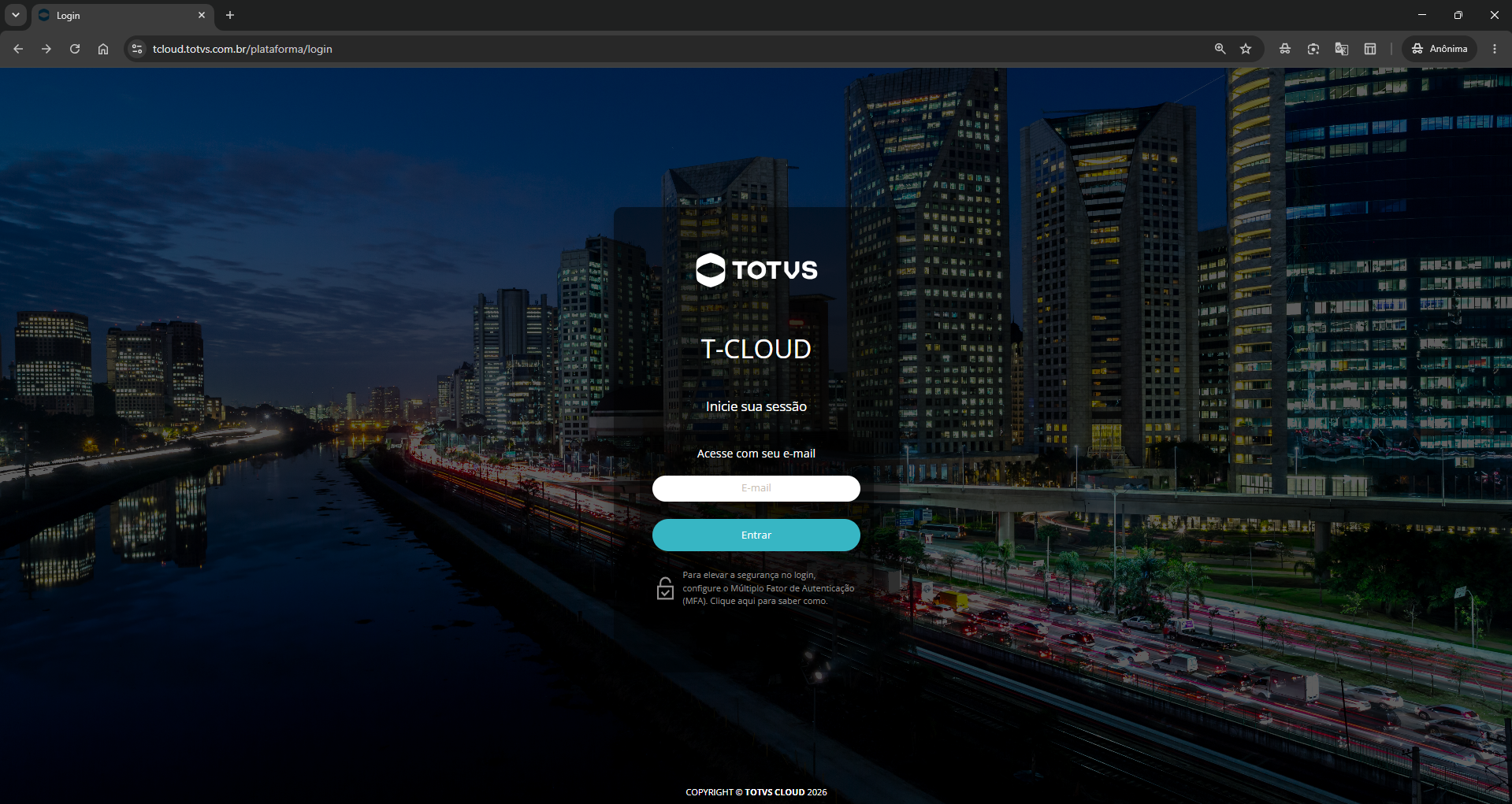1512x804 pixels.
Task: Click the screenshot capture extension icon
Action: (1313, 49)
